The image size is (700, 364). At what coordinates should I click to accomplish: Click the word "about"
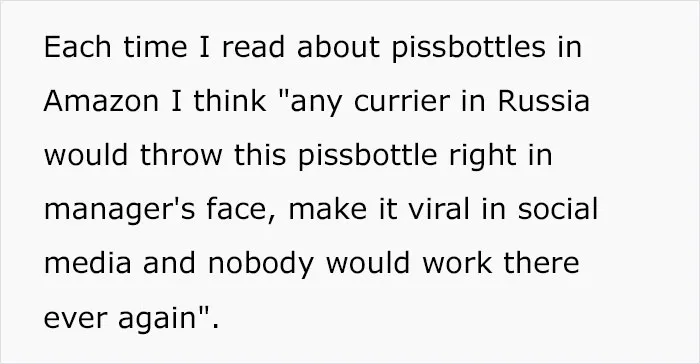tap(338, 46)
